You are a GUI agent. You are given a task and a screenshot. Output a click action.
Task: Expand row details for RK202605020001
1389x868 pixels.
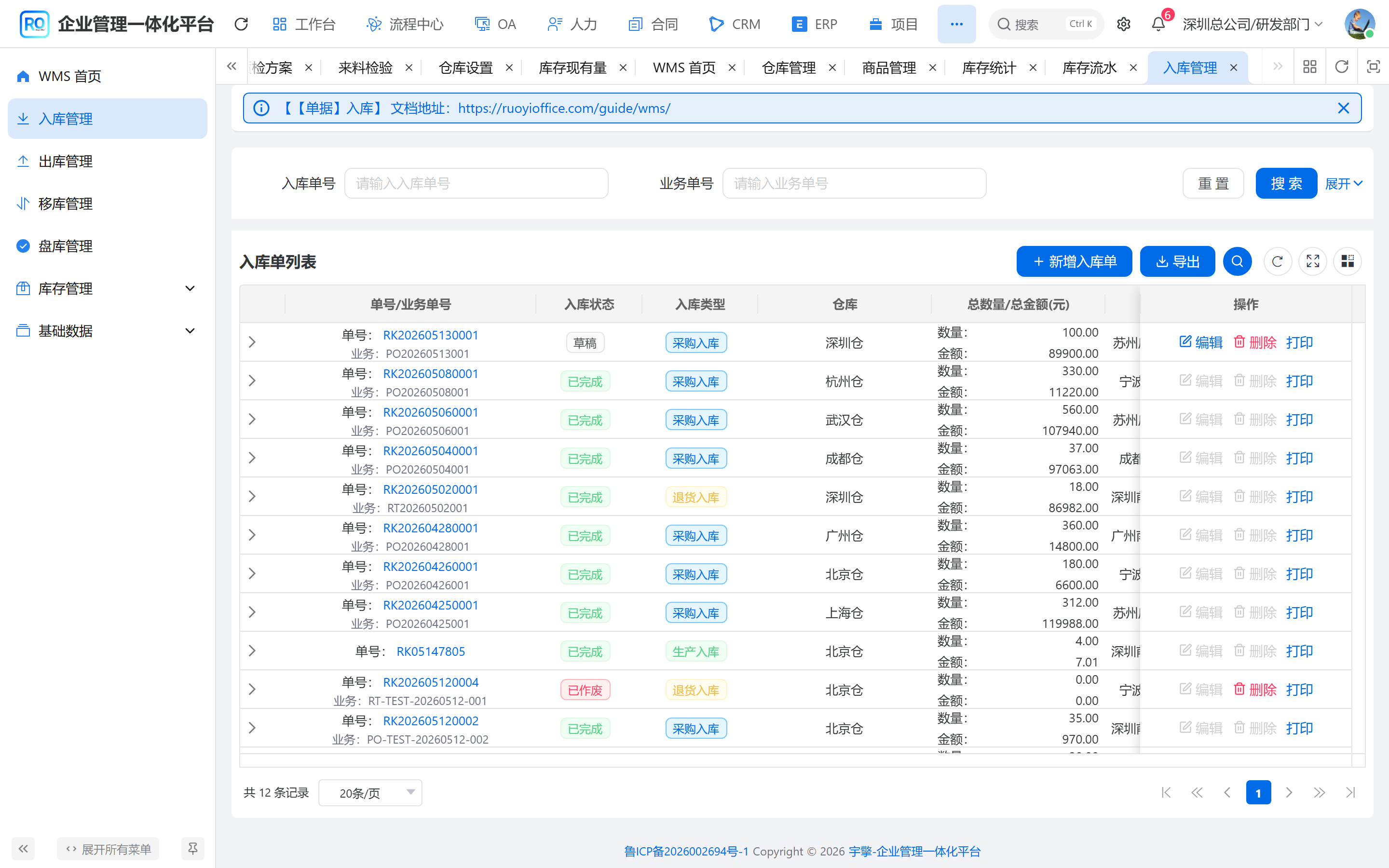(x=252, y=497)
